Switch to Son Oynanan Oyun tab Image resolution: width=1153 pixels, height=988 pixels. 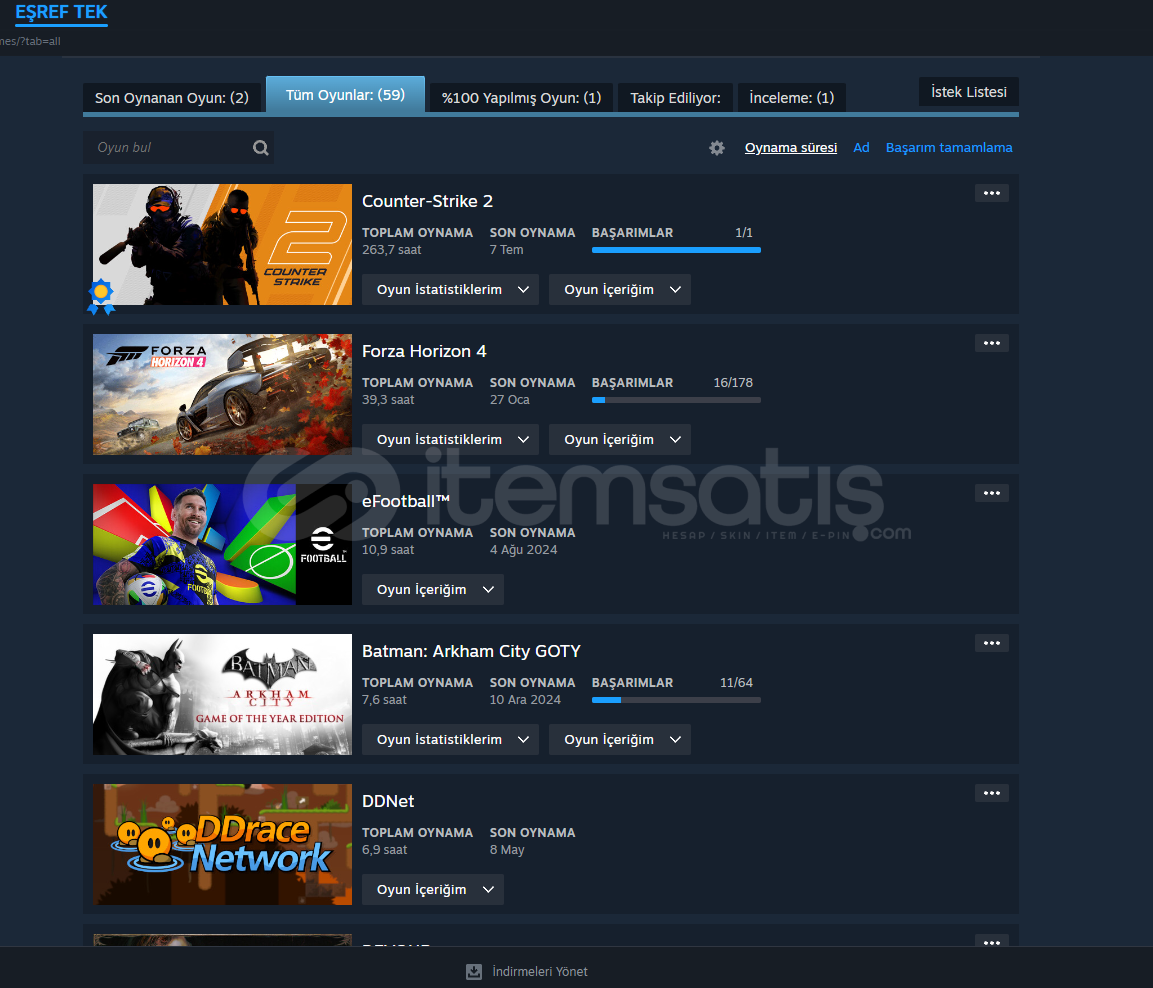pos(172,98)
